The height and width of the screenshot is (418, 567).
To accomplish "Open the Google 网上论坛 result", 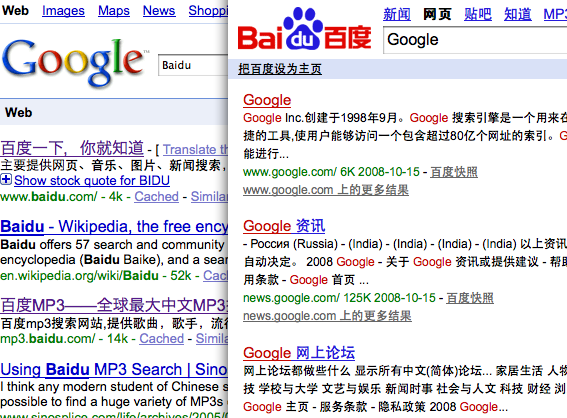I will click(299, 353).
